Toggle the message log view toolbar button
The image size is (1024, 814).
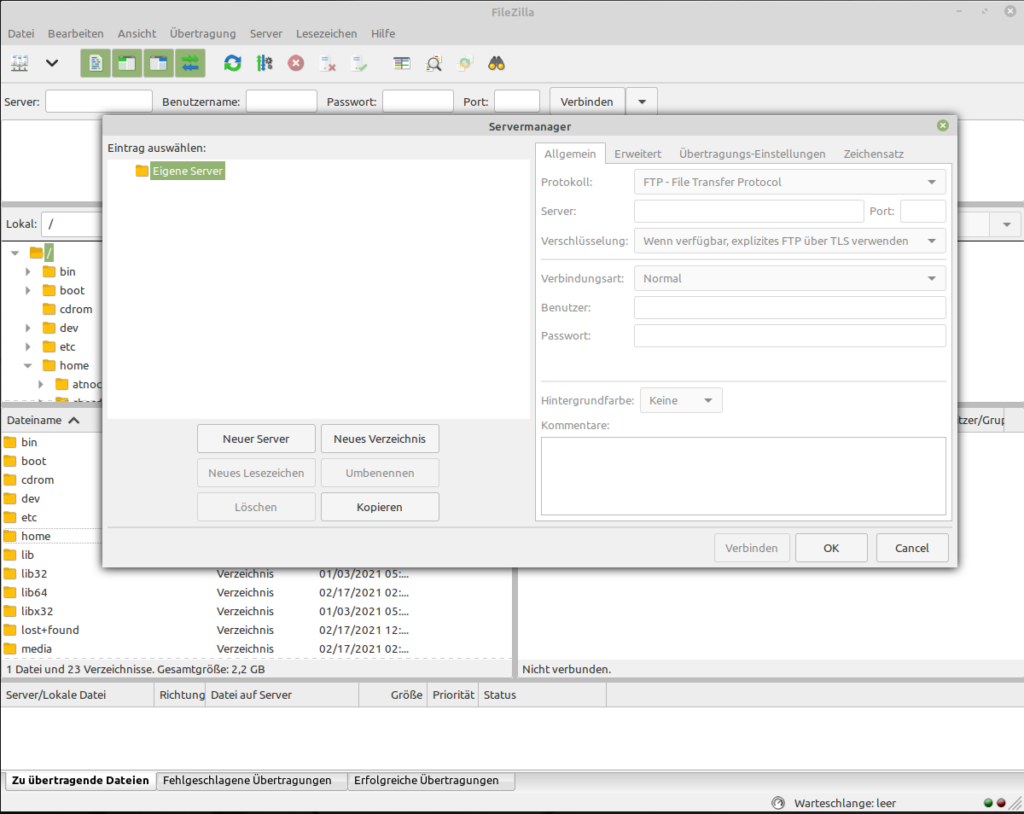(95, 63)
